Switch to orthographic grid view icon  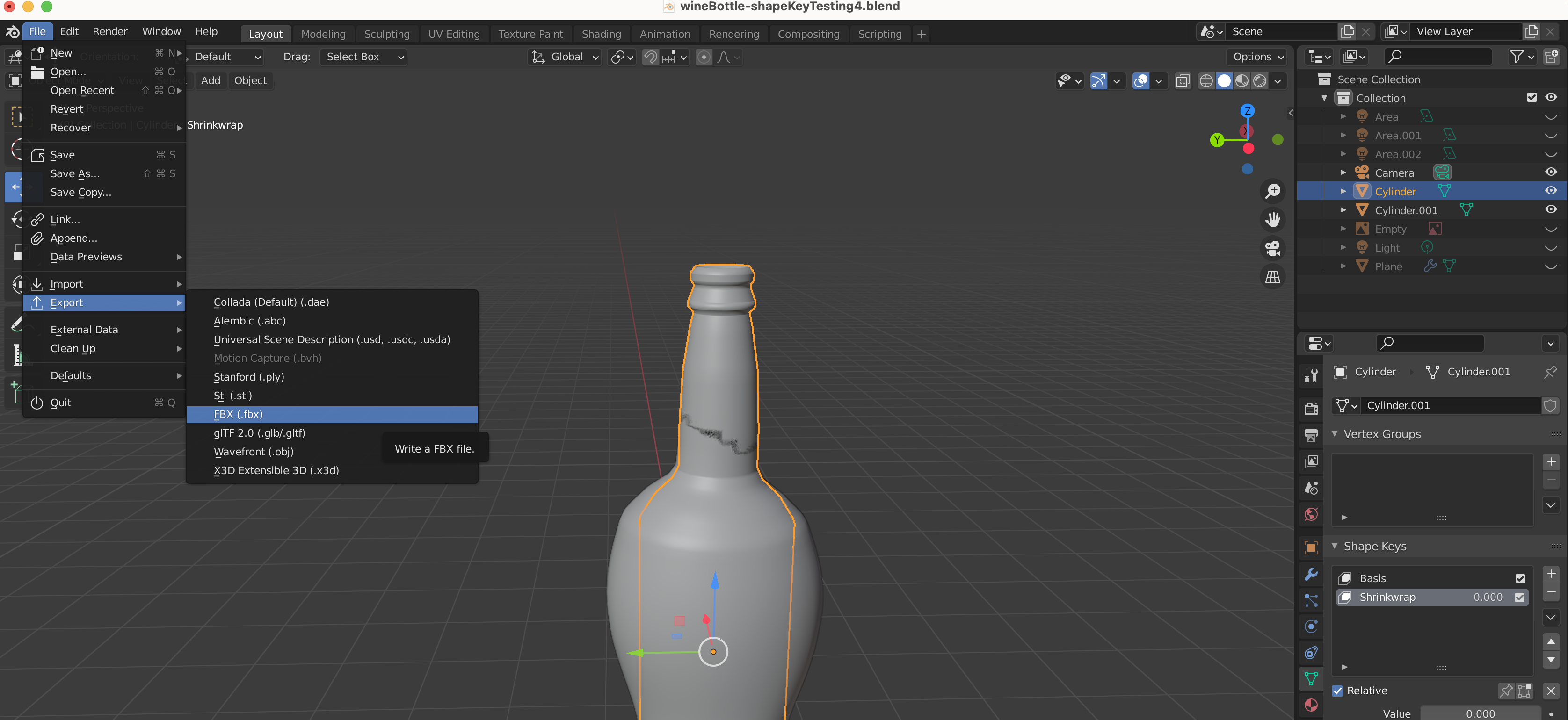(1272, 277)
